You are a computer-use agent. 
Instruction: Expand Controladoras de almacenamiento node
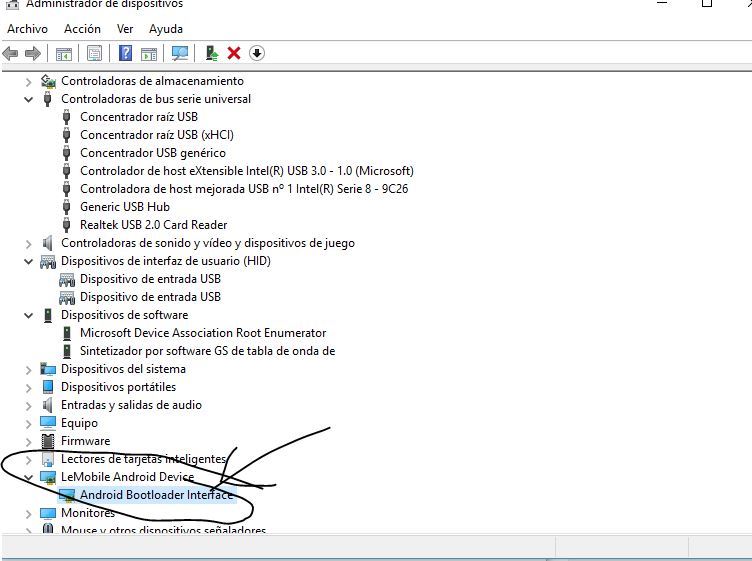pos(29,81)
